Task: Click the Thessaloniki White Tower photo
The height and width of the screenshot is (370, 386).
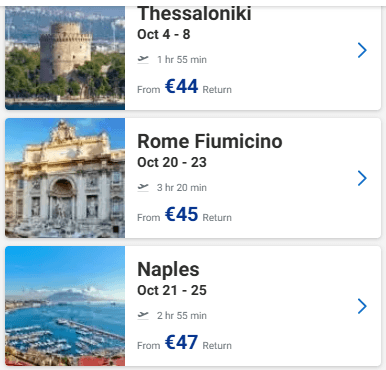Action: pyautogui.click(x=65, y=58)
